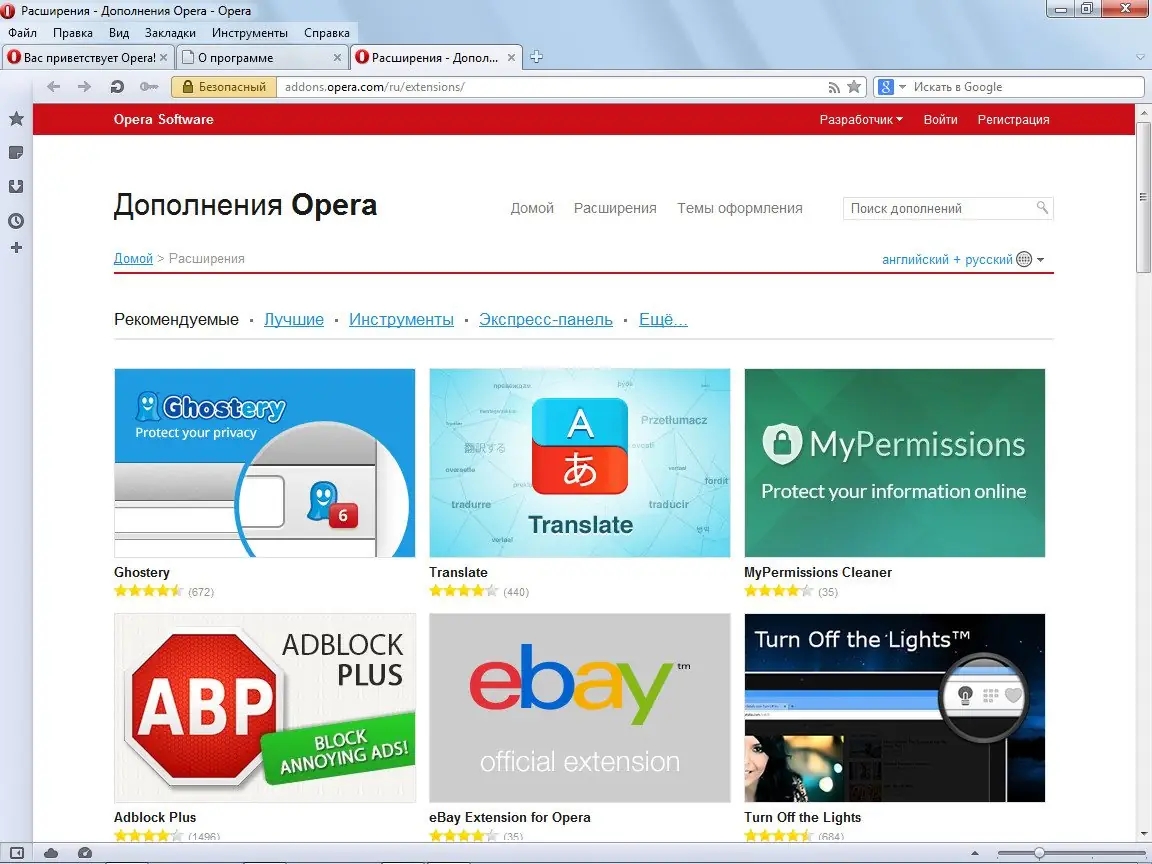This screenshot has height=864, width=1152.
Task: Open the MyPermissions extension thumbnail
Action: [895, 463]
